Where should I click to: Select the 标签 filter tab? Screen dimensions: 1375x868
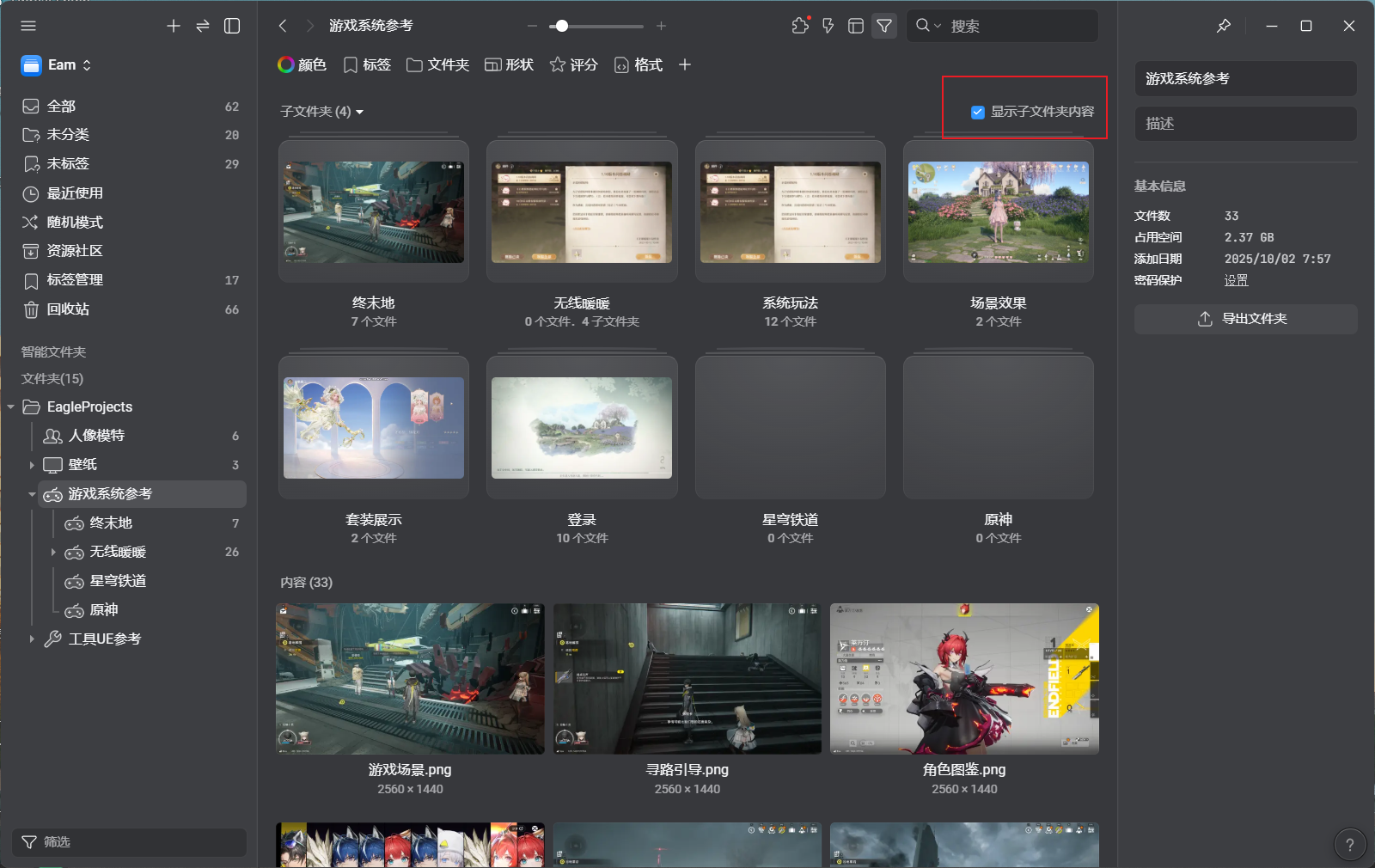(x=367, y=64)
